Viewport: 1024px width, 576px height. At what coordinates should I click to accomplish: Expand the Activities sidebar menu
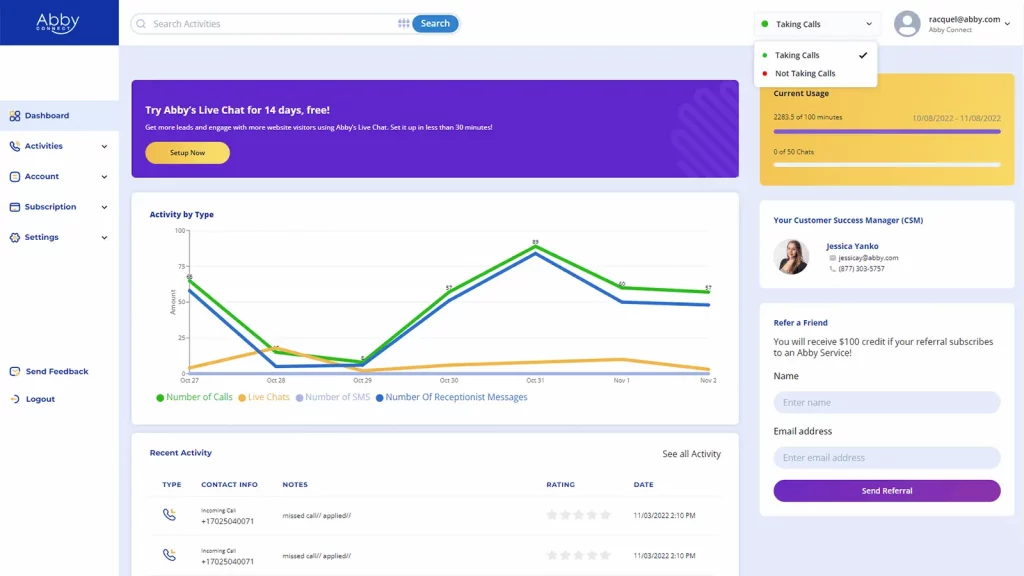58,146
